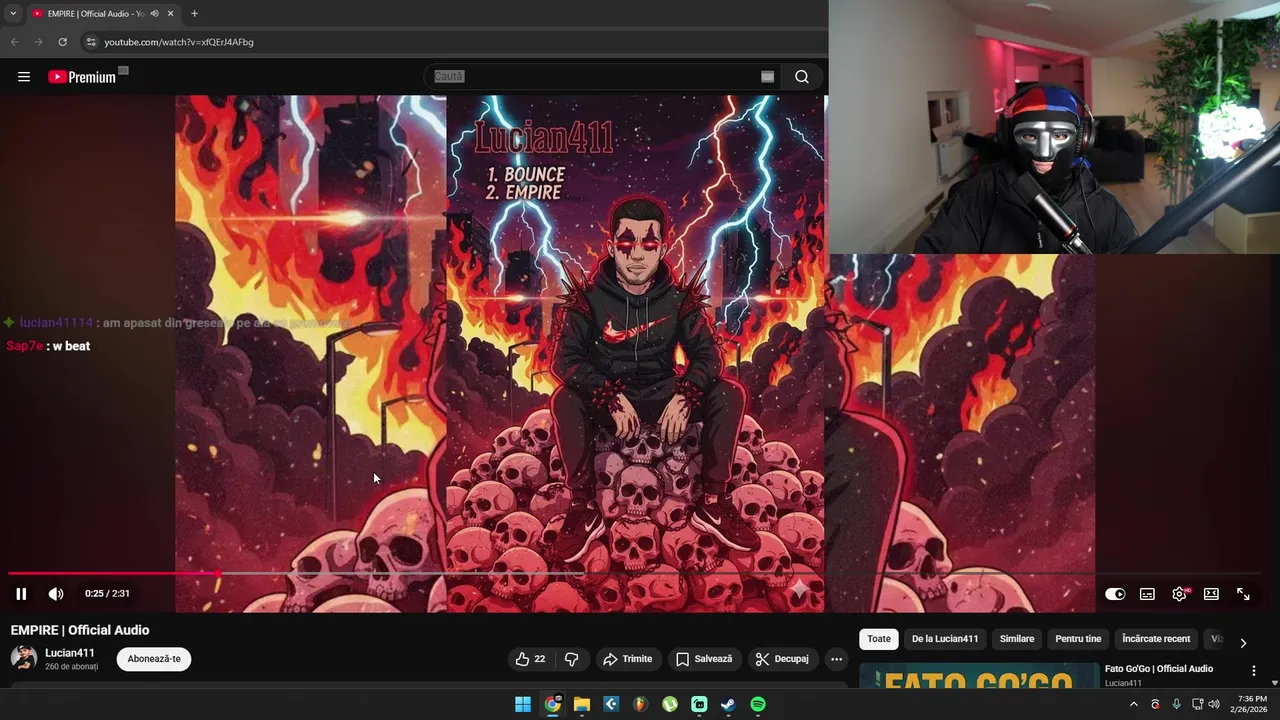Click the 0:25 / 2:31 time display

(x=107, y=594)
